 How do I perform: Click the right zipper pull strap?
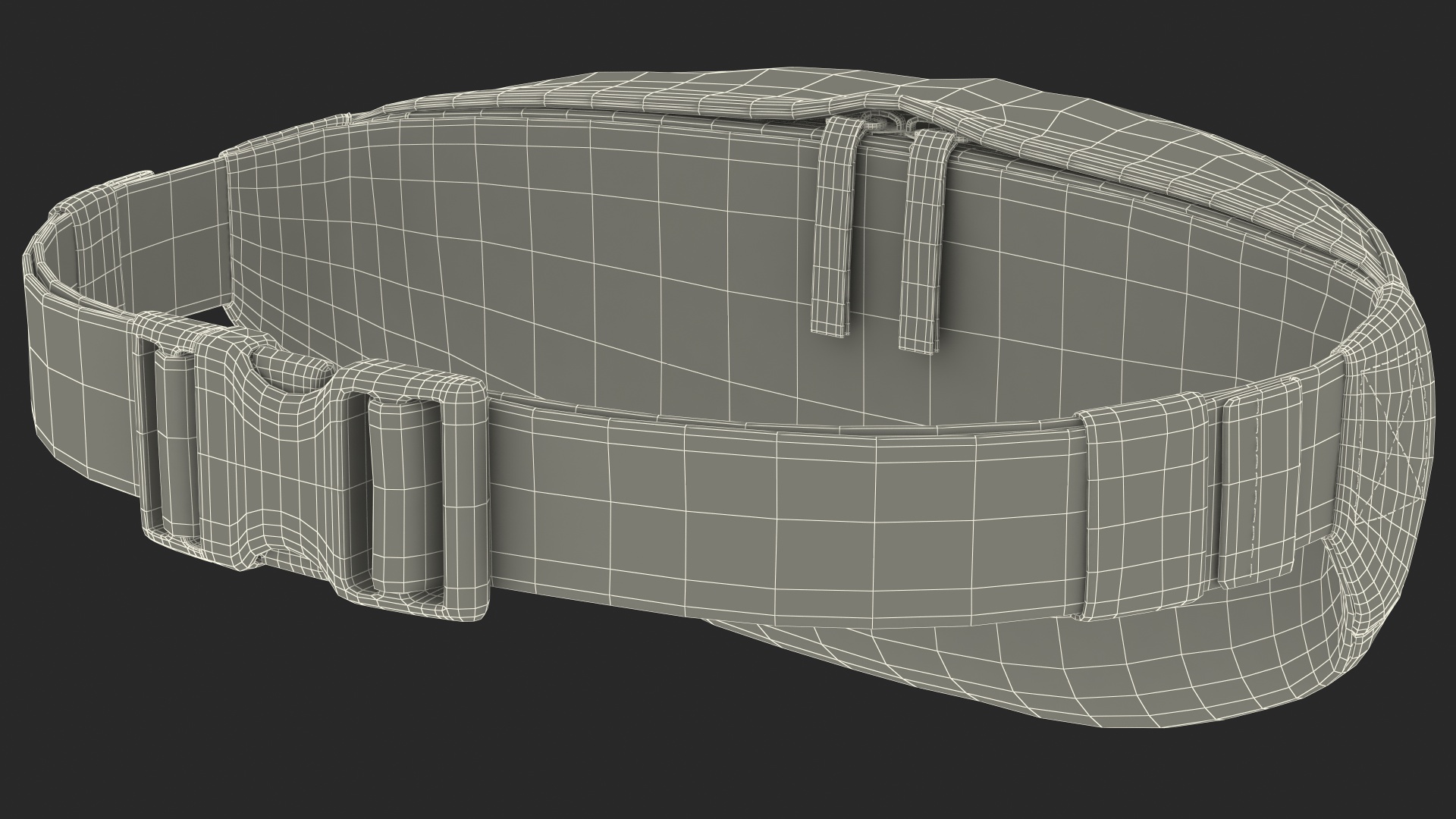(926, 240)
